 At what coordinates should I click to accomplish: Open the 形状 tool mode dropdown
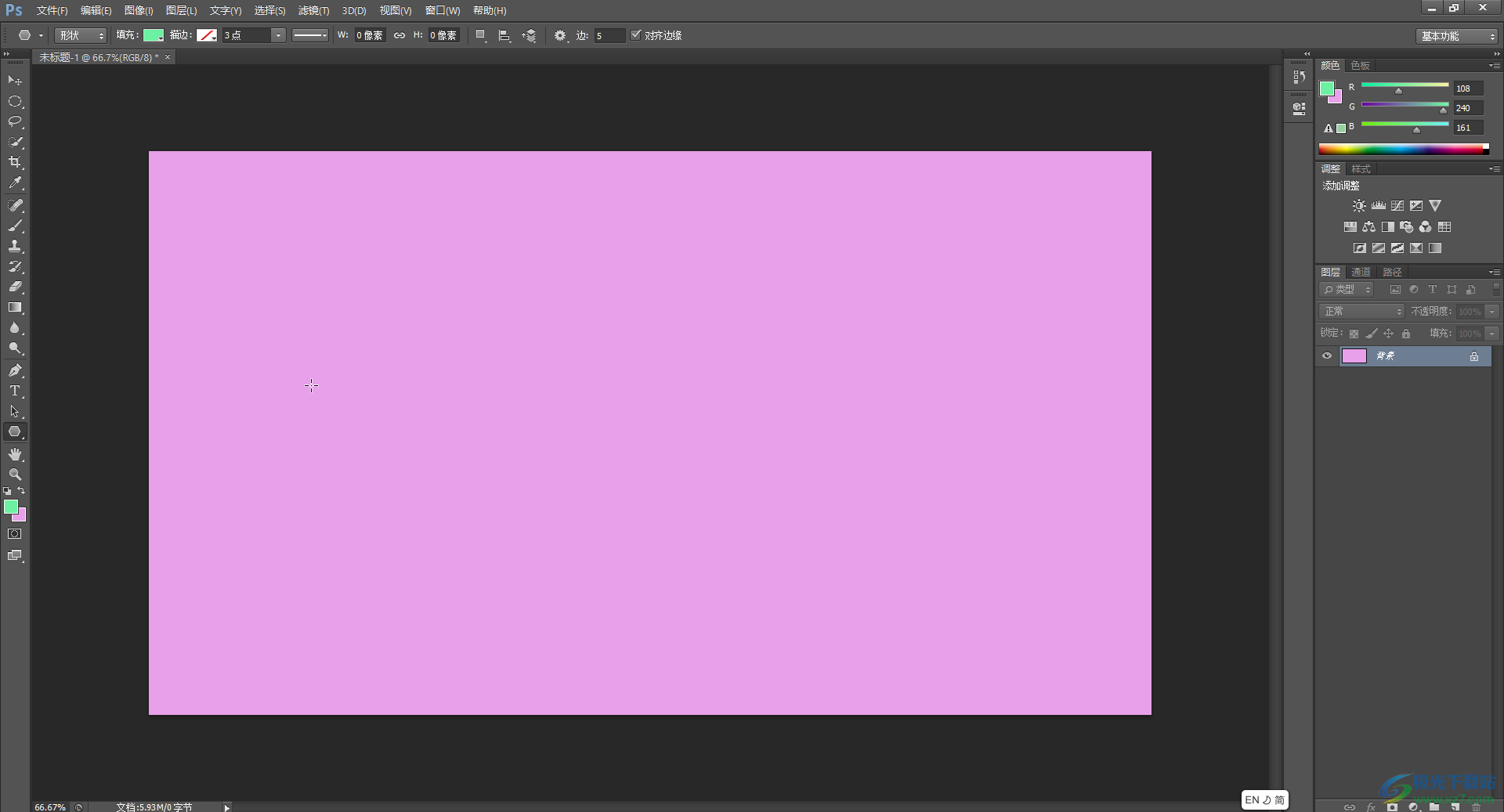(81, 35)
